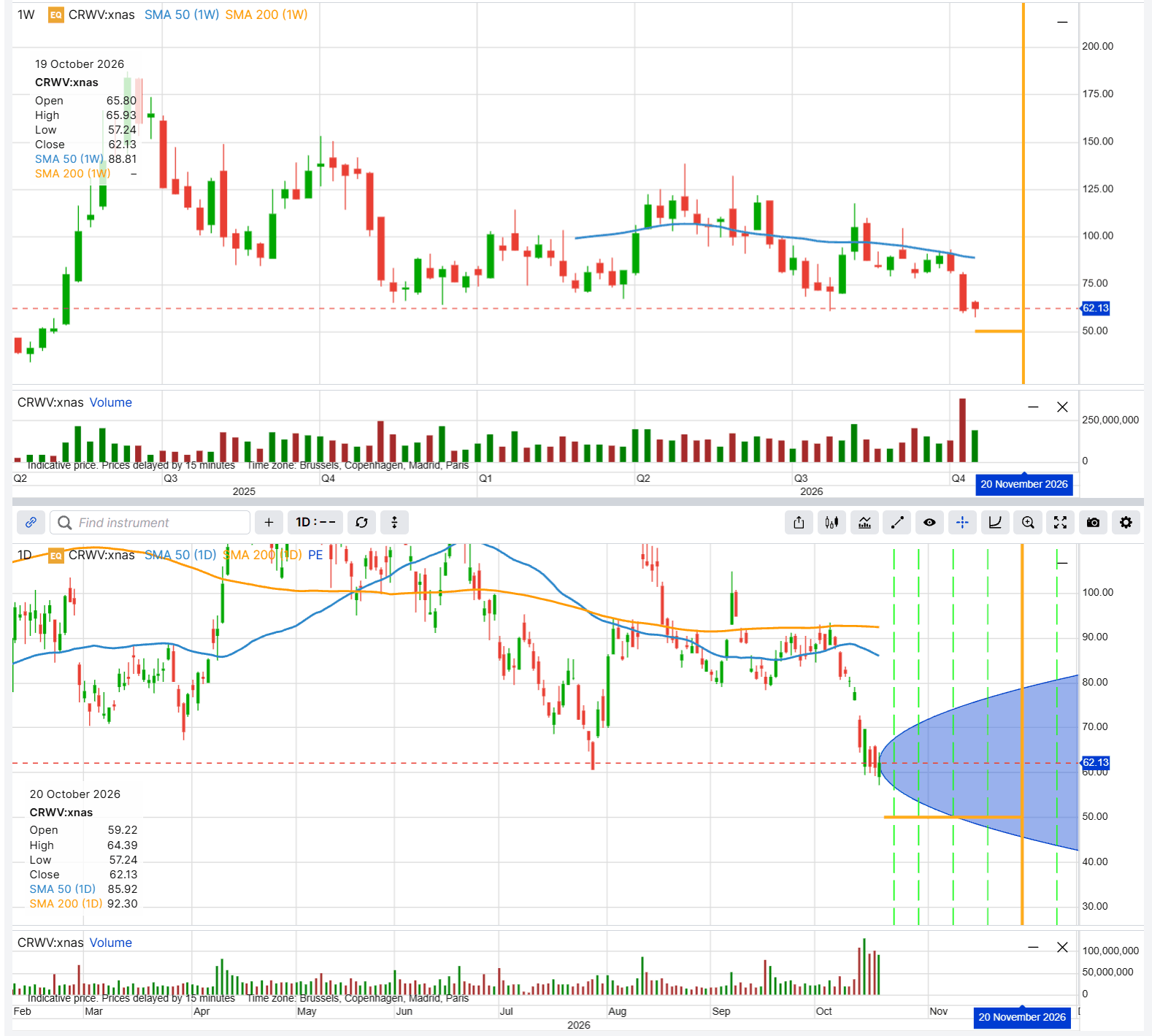The width and height of the screenshot is (1152, 1036).
Task: Take chart snapshot with camera icon
Action: 1093,523
